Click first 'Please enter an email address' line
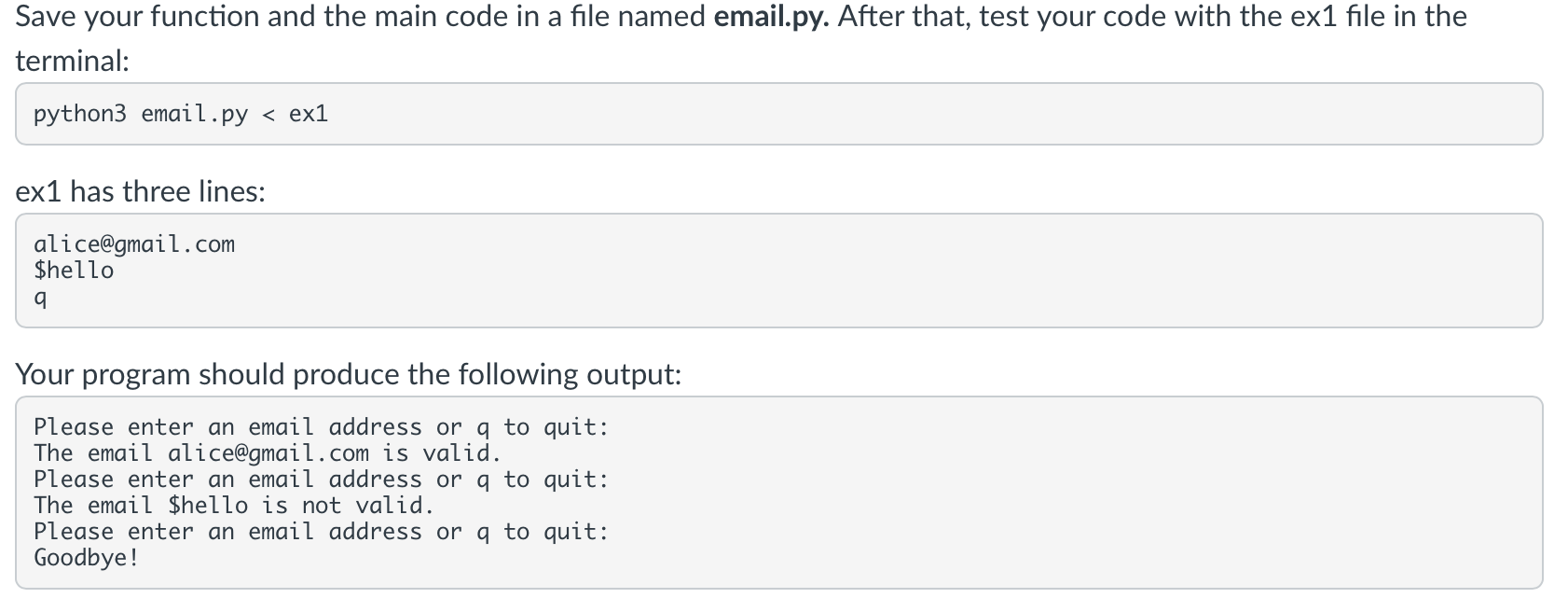The image size is (1568, 612). coord(322,427)
